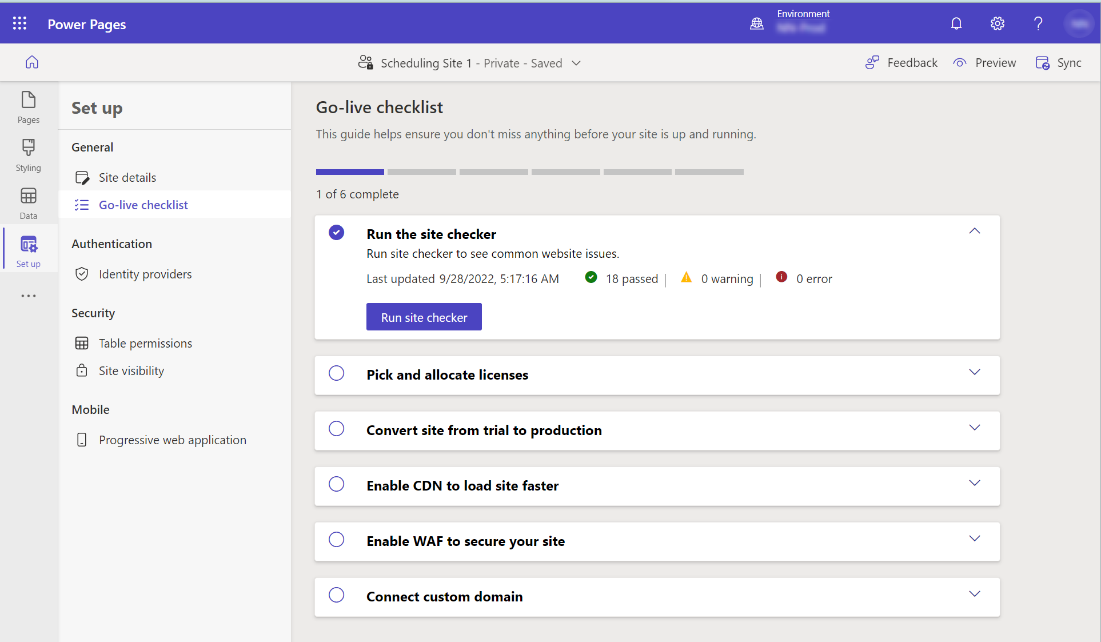Open the Microsoft app launcher waffle
This screenshot has width=1101, height=642.
tap(19, 22)
